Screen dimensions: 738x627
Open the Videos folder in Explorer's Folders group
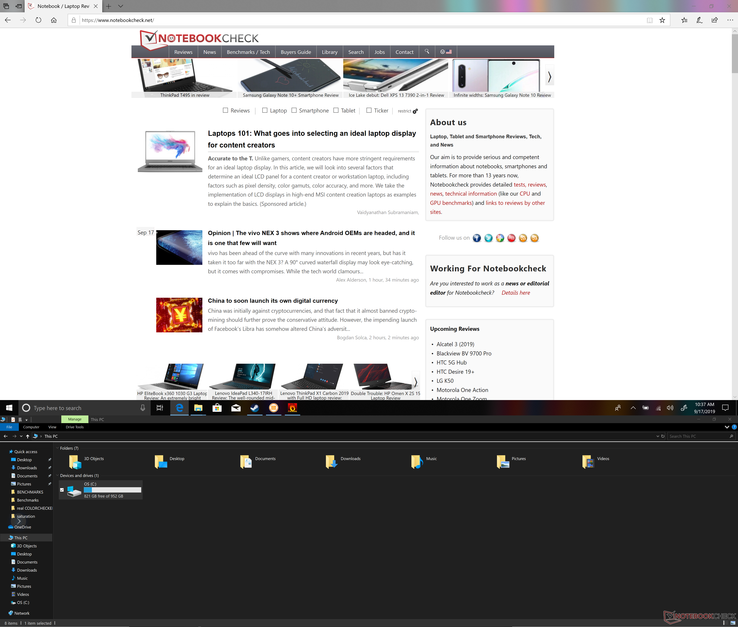pyautogui.click(x=595, y=461)
